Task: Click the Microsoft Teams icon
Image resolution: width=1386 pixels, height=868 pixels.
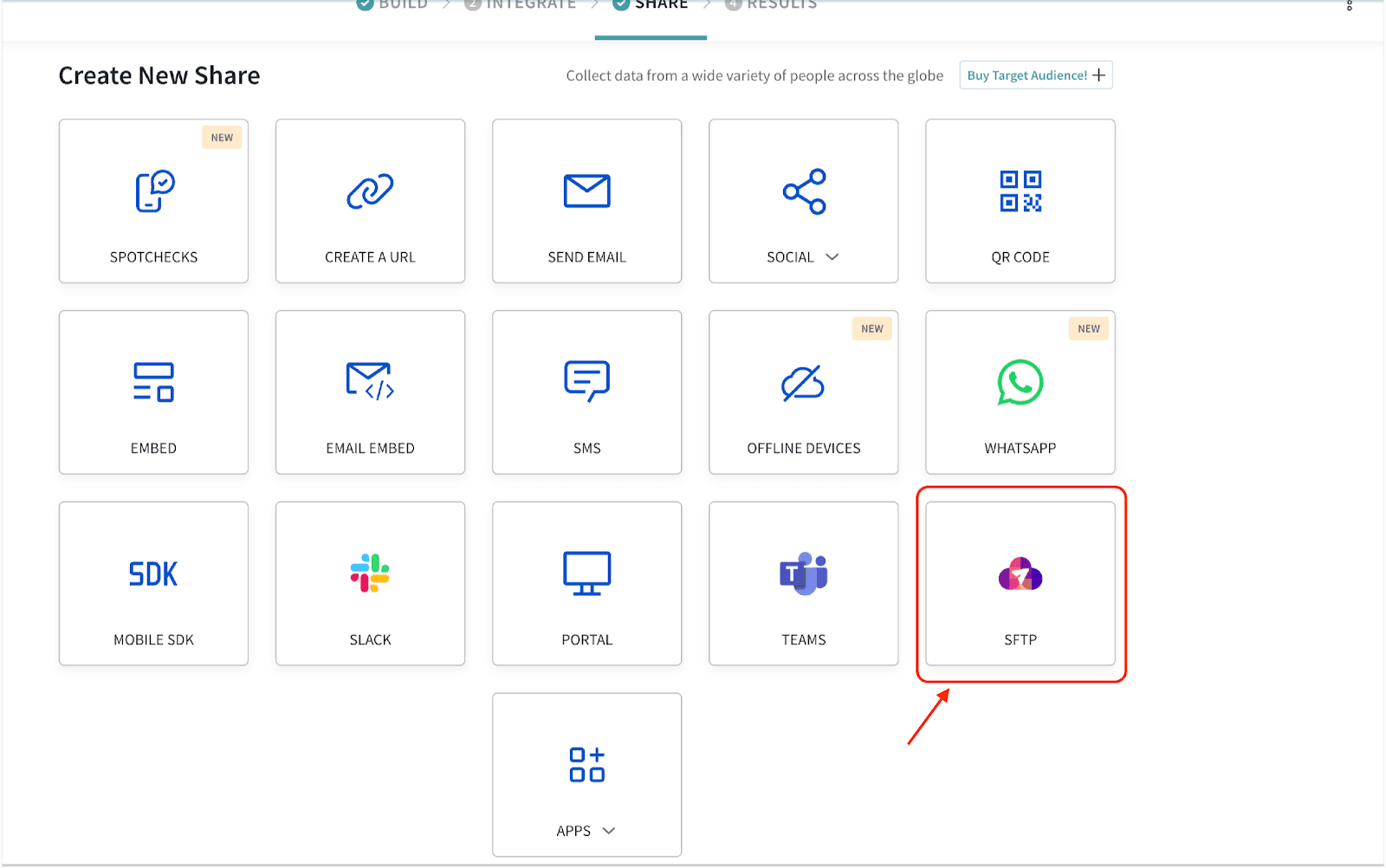Action: tap(803, 573)
